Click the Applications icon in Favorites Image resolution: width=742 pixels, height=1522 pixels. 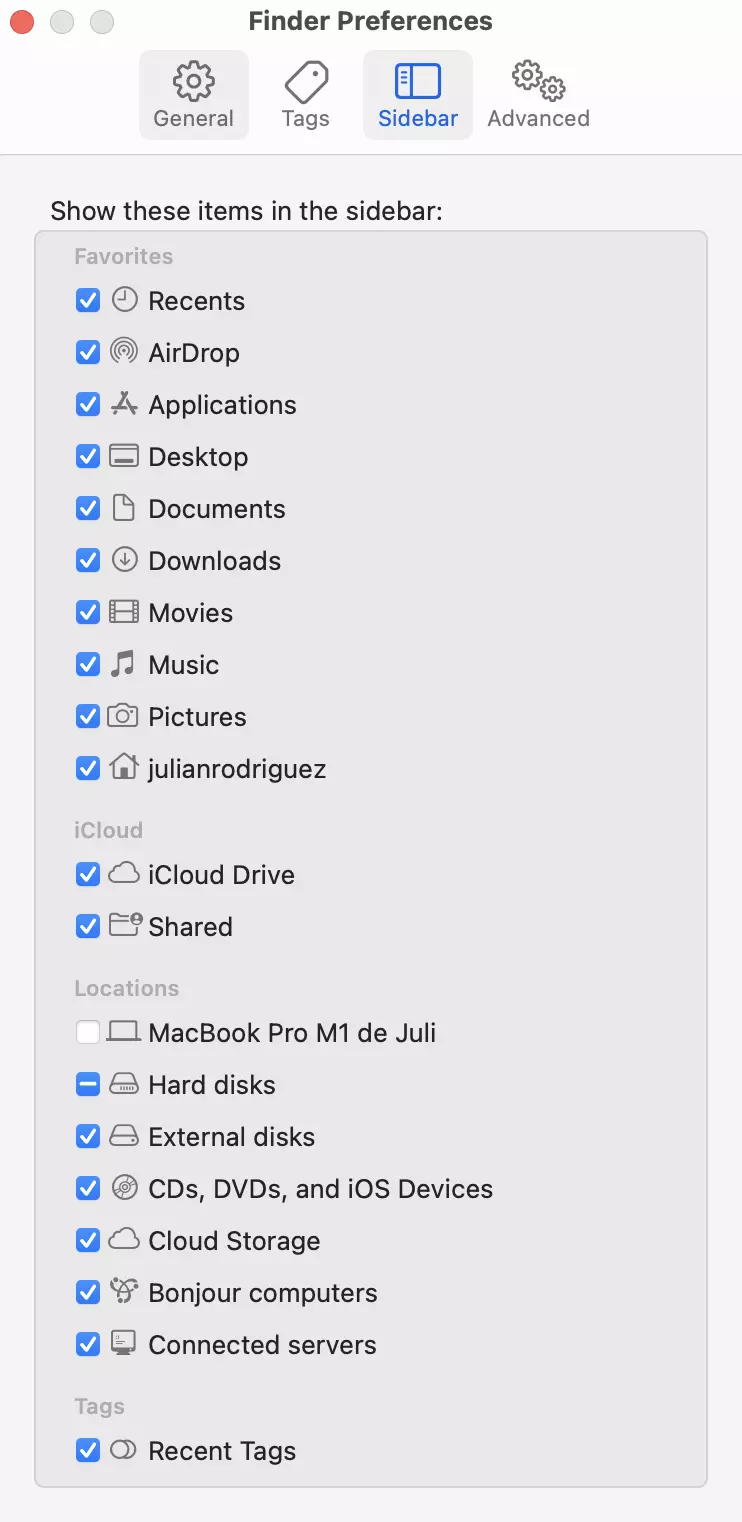click(x=123, y=405)
